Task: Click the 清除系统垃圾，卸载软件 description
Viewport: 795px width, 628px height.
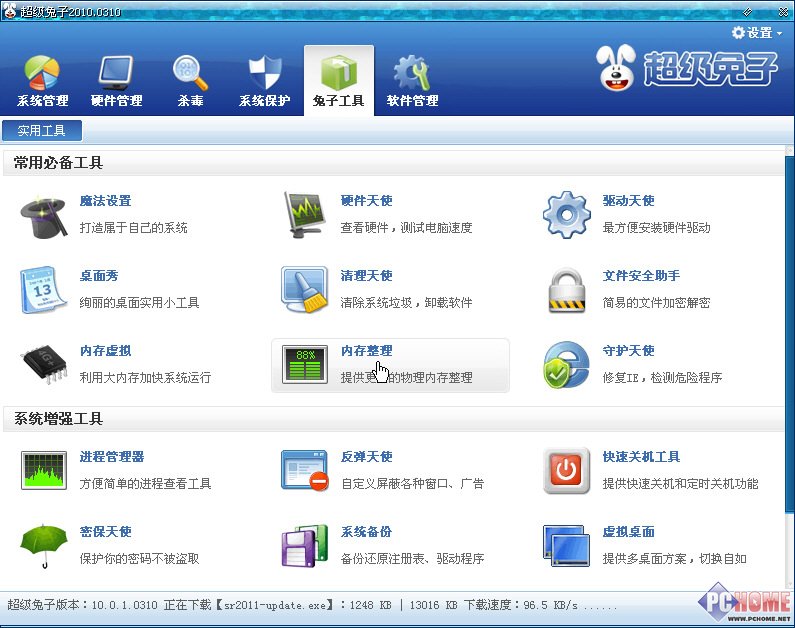Action: pyautogui.click(x=407, y=303)
